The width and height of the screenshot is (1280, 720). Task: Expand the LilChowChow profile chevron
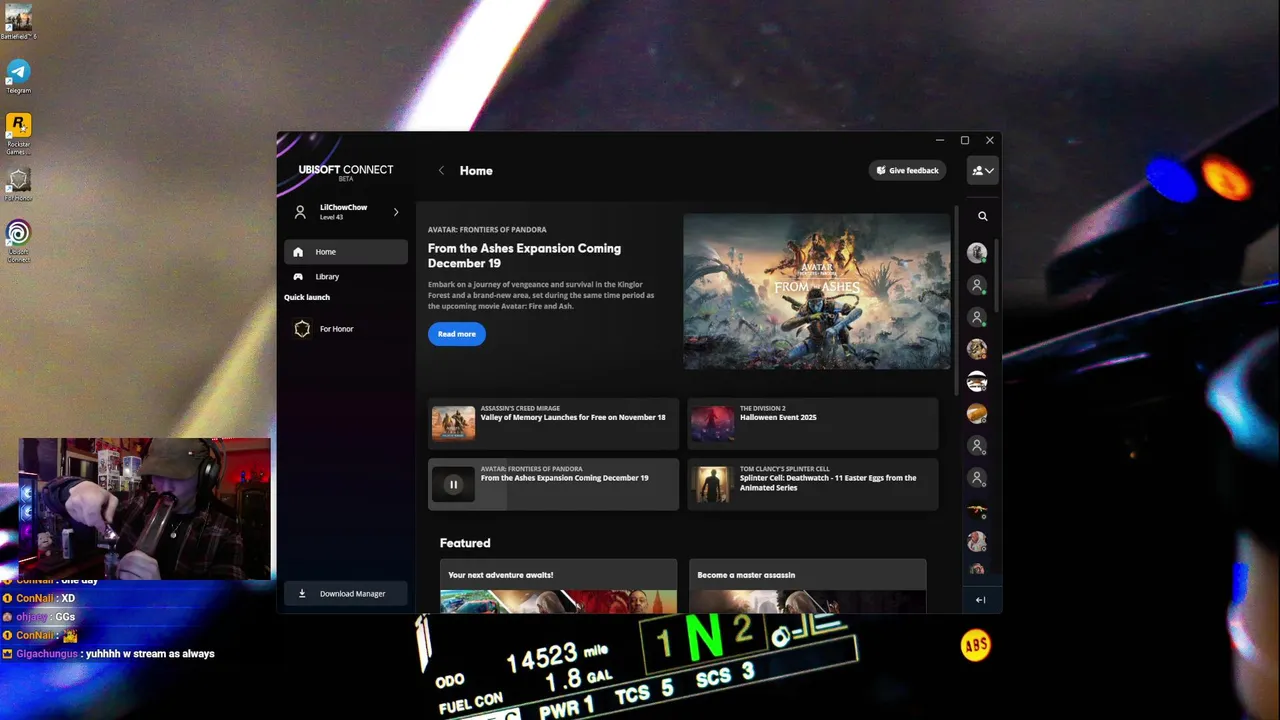[396, 212]
